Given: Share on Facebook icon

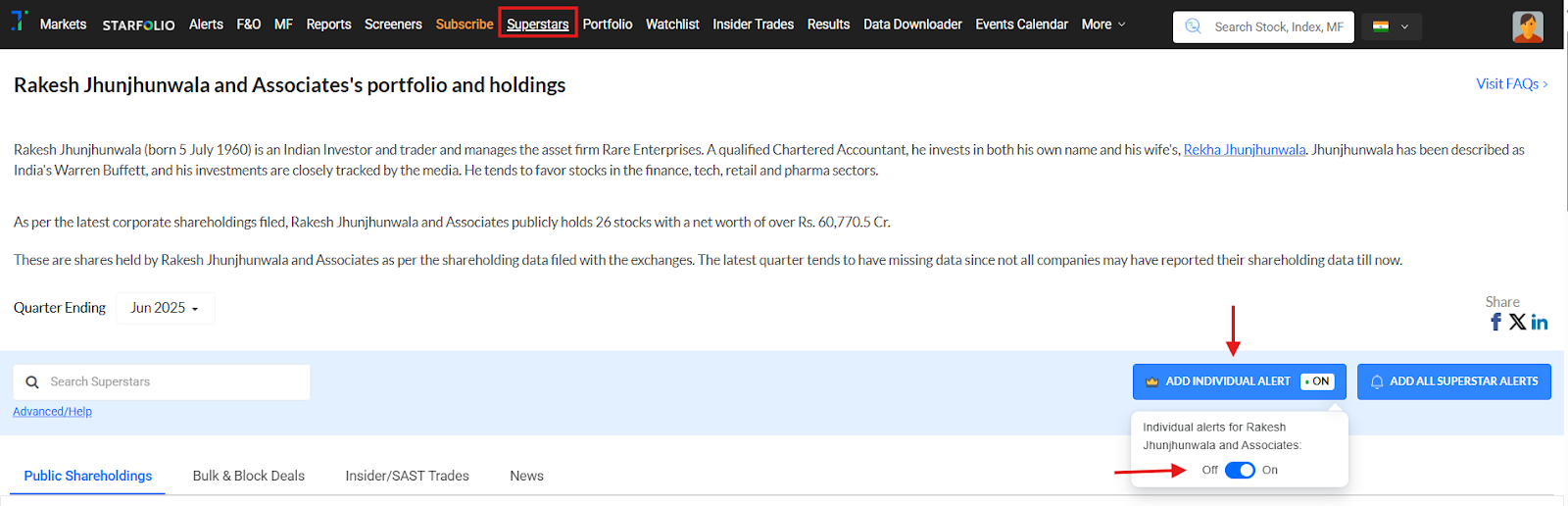Looking at the screenshot, I should coord(1495,323).
